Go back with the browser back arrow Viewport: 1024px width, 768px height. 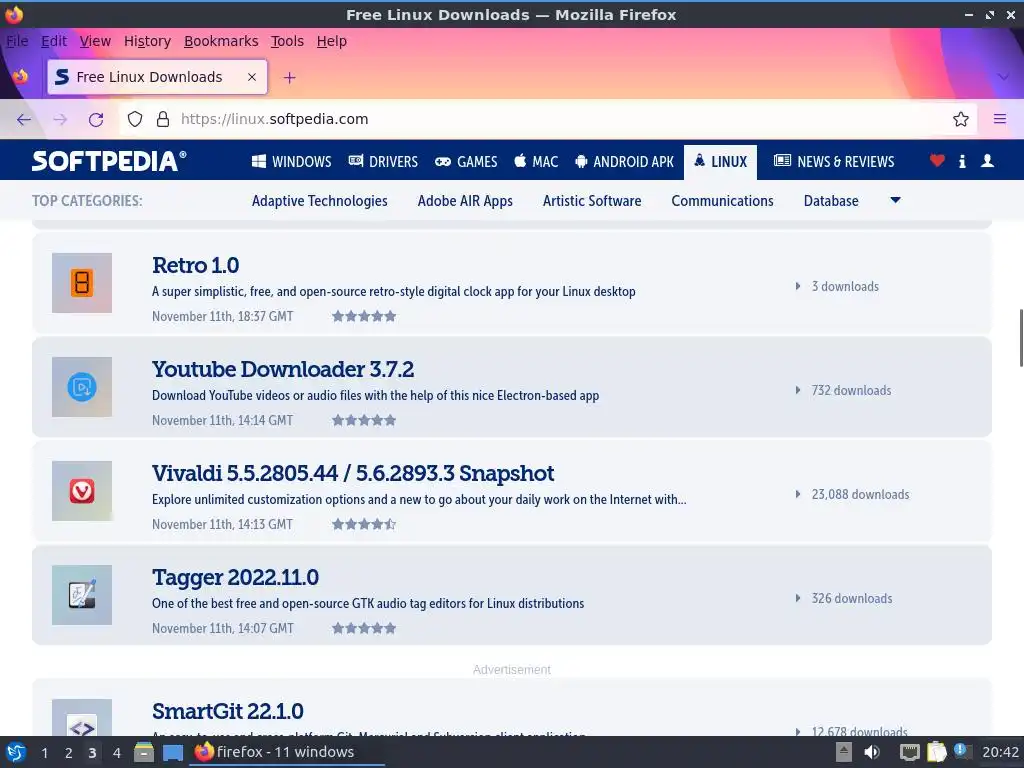point(24,119)
